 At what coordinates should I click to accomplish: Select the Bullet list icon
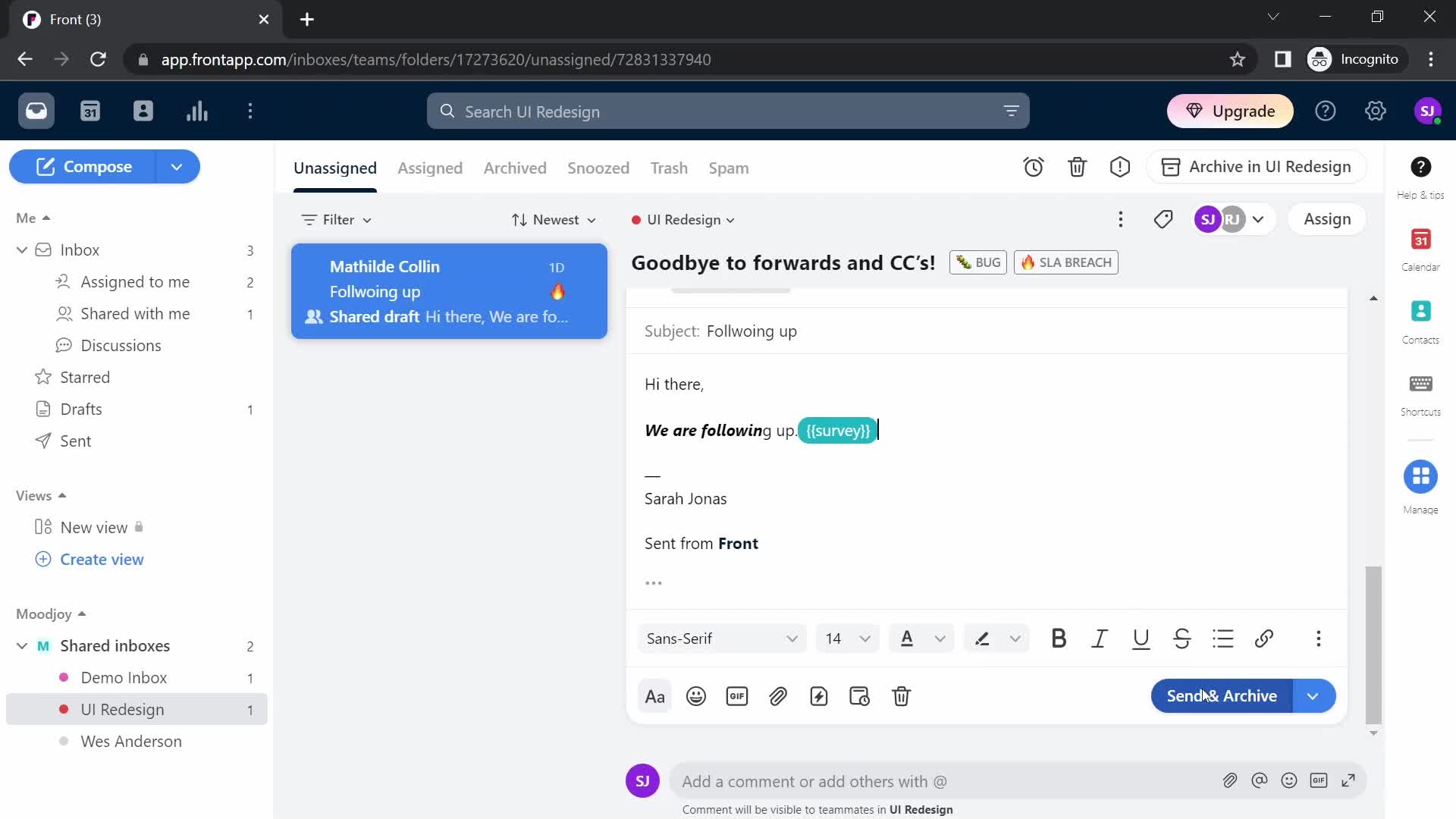click(1223, 638)
